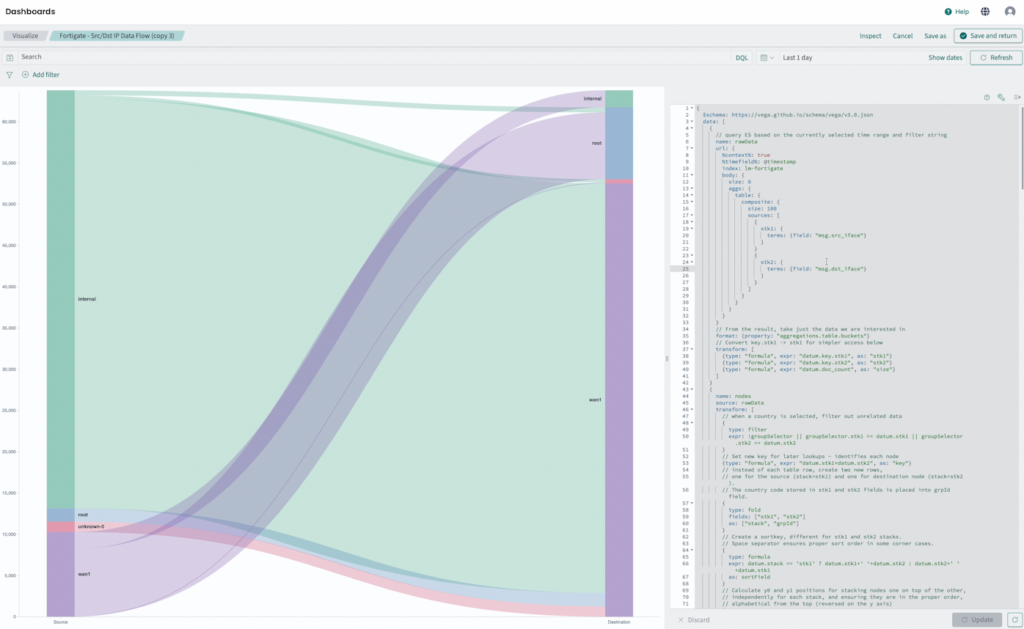The image size is (1024, 629).
Task: Click the X icon beside Discard
Action: tap(680, 620)
